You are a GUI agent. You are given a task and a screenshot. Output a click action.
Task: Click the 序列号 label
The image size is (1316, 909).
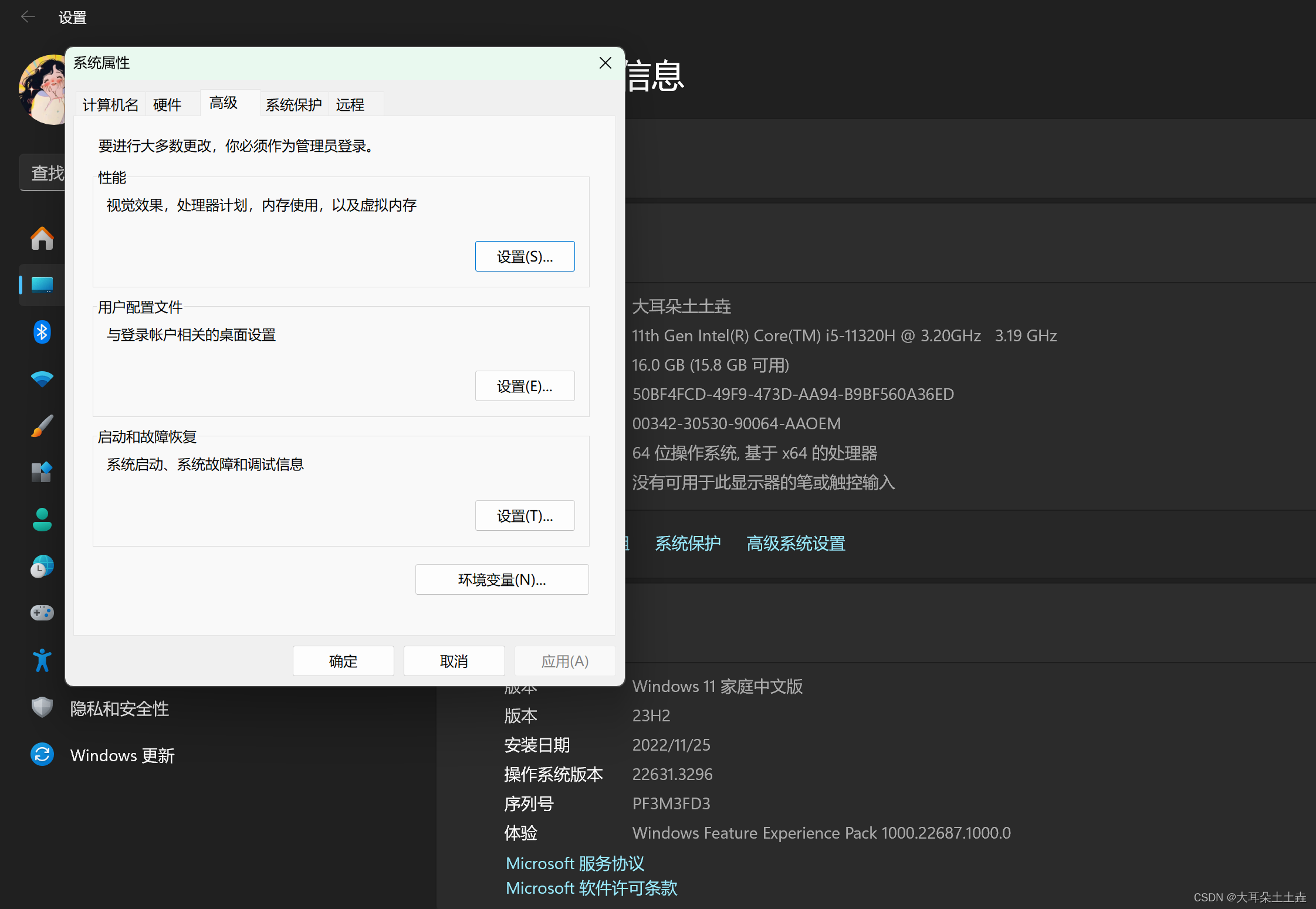pyautogui.click(x=529, y=803)
